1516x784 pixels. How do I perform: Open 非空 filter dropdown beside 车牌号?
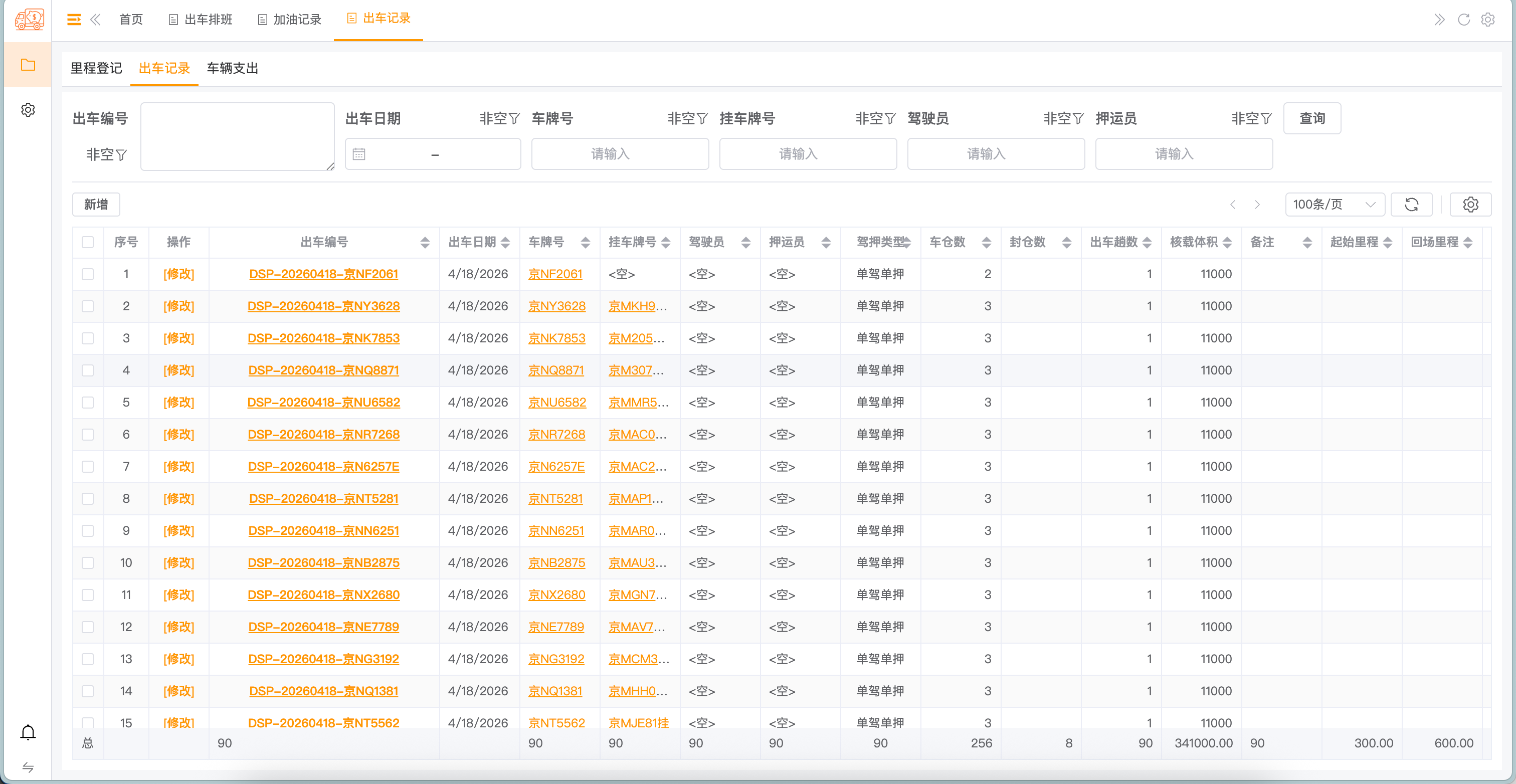[687, 118]
